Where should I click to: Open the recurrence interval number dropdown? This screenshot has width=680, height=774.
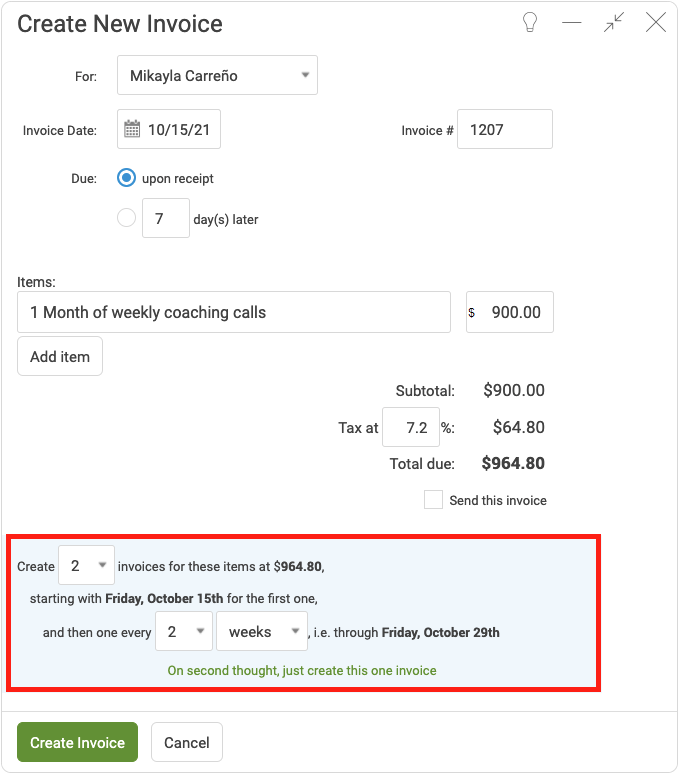[x=184, y=631]
